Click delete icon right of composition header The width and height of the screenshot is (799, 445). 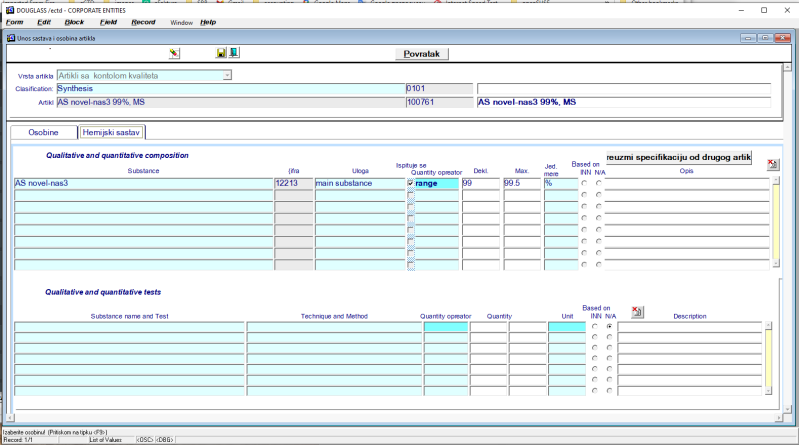coord(772,164)
